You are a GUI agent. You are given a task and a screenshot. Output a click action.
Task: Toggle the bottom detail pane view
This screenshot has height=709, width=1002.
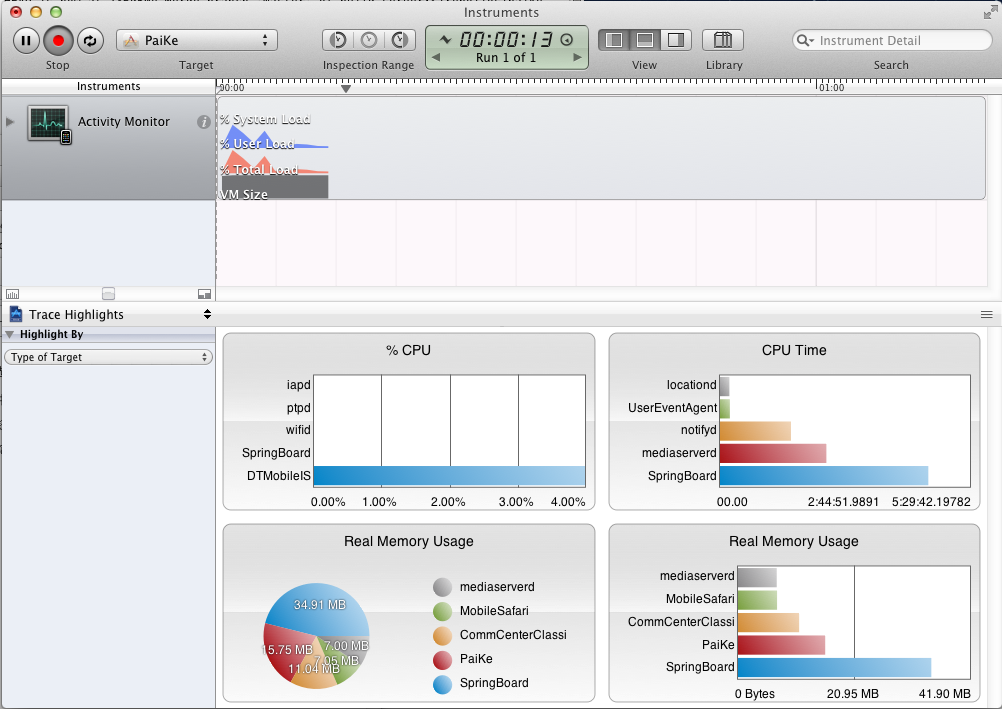[x=645, y=40]
